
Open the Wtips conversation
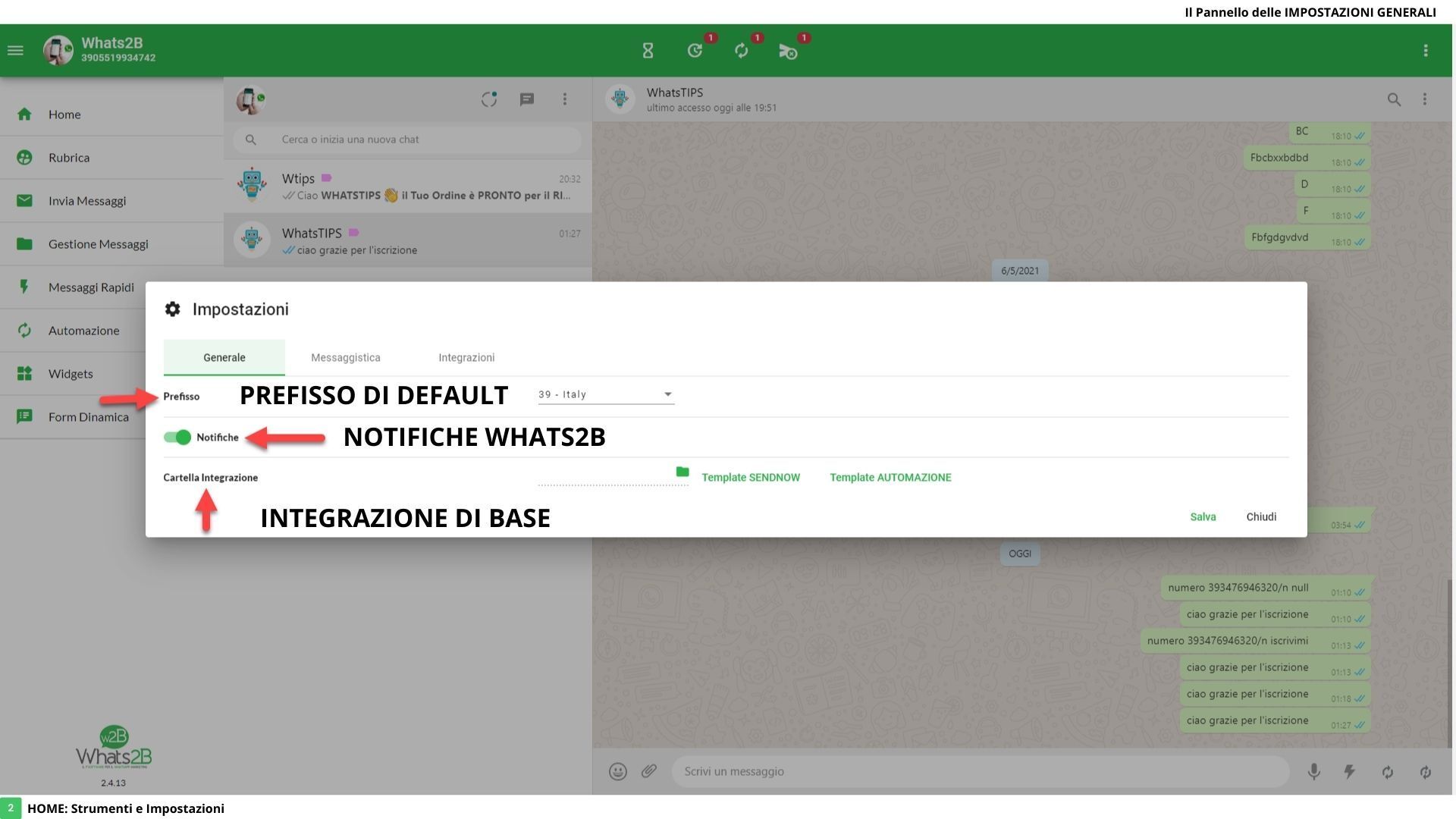coord(408,187)
